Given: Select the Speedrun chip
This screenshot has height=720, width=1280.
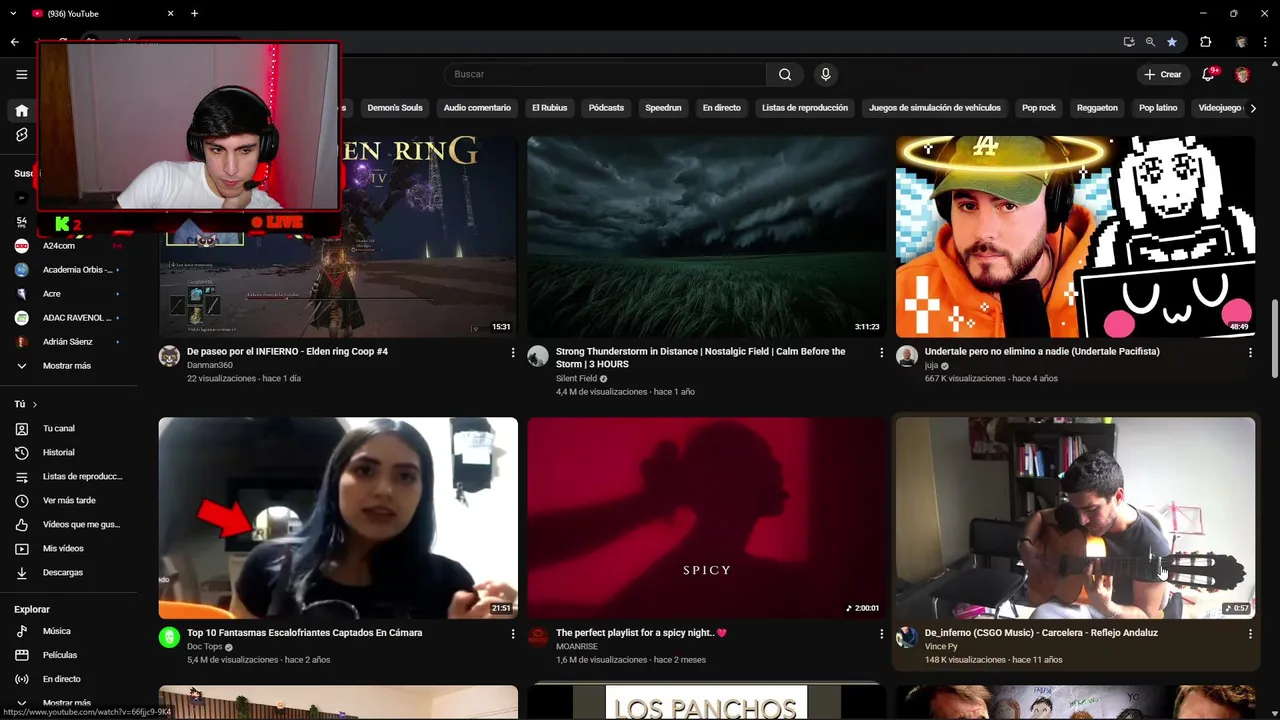Looking at the screenshot, I should pyautogui.click(x=663, y=108).
